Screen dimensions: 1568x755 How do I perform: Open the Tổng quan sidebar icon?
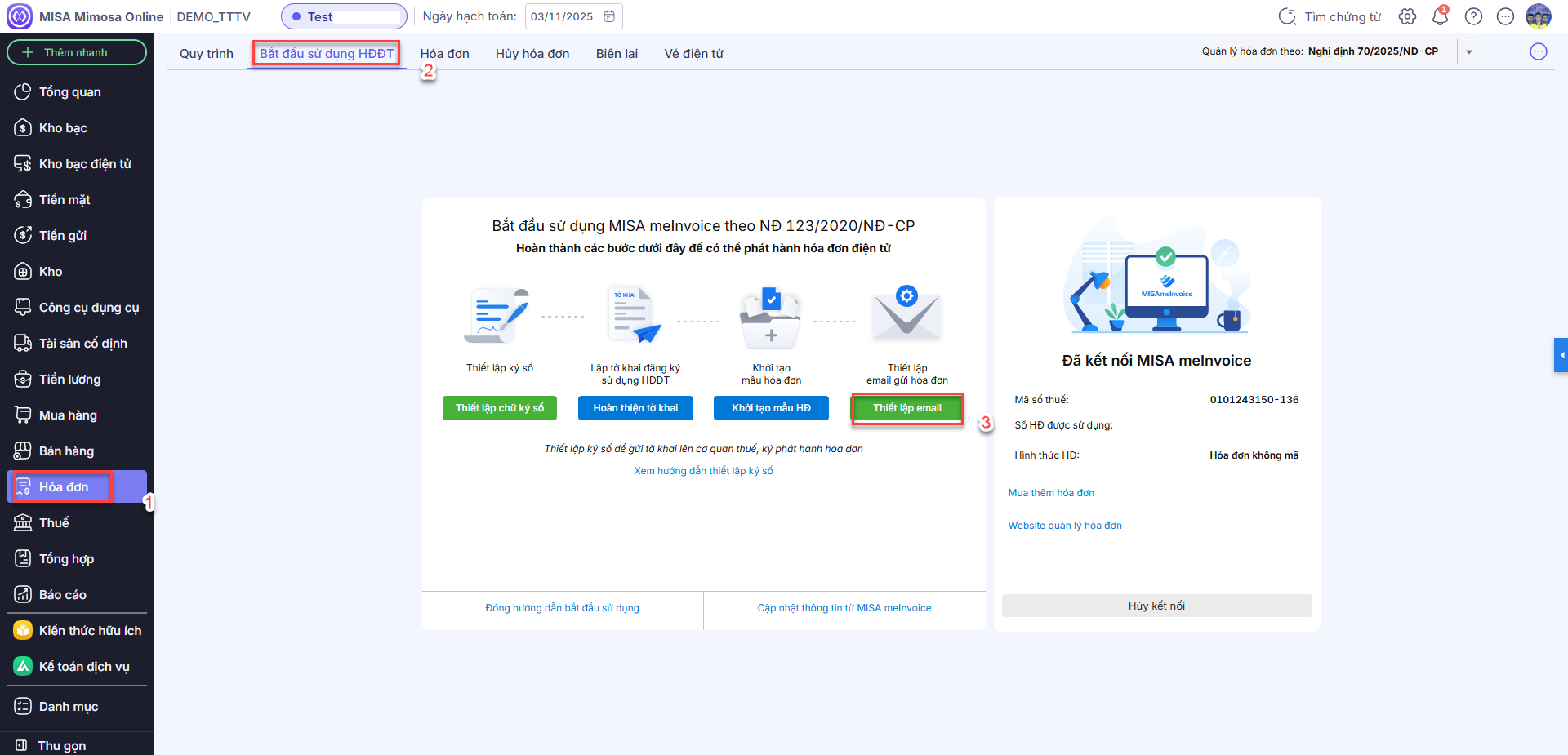[23, 91]
